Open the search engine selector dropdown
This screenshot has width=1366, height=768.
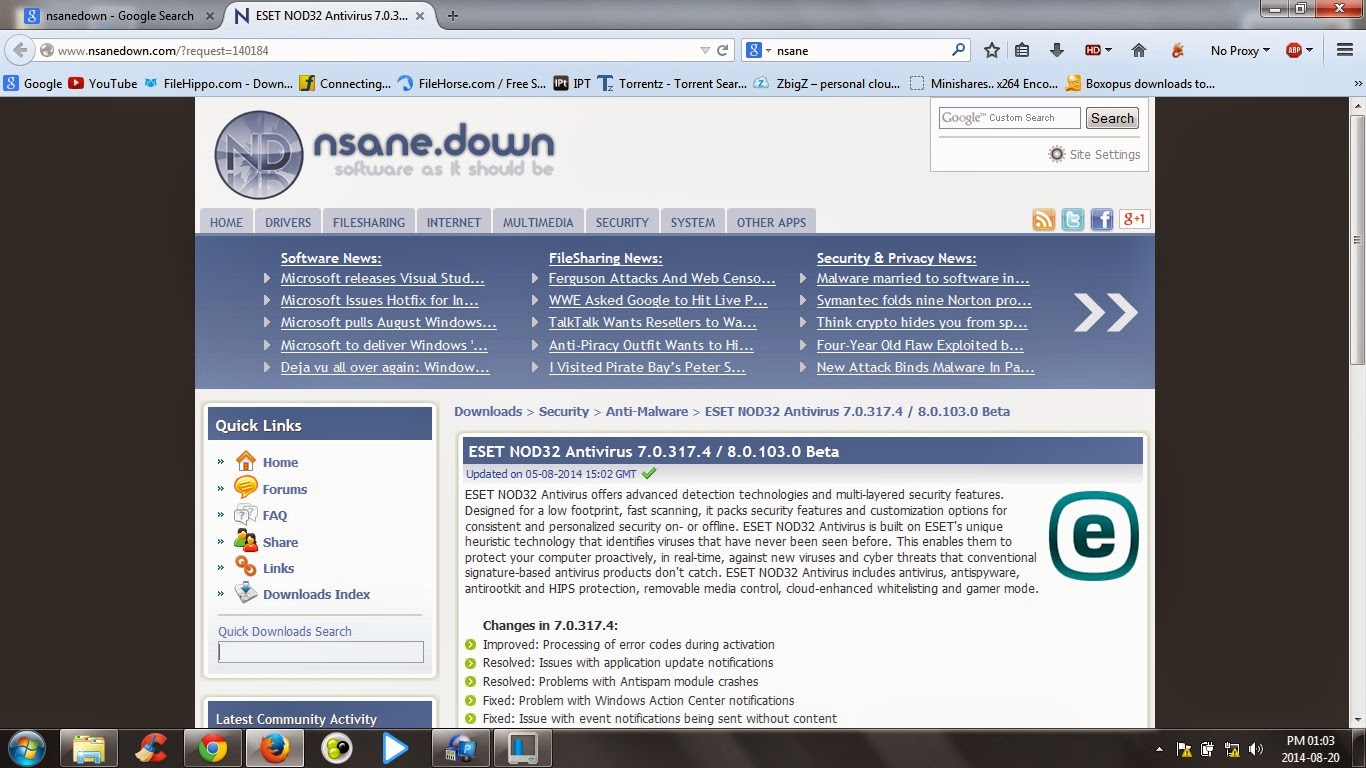[758, 50]
